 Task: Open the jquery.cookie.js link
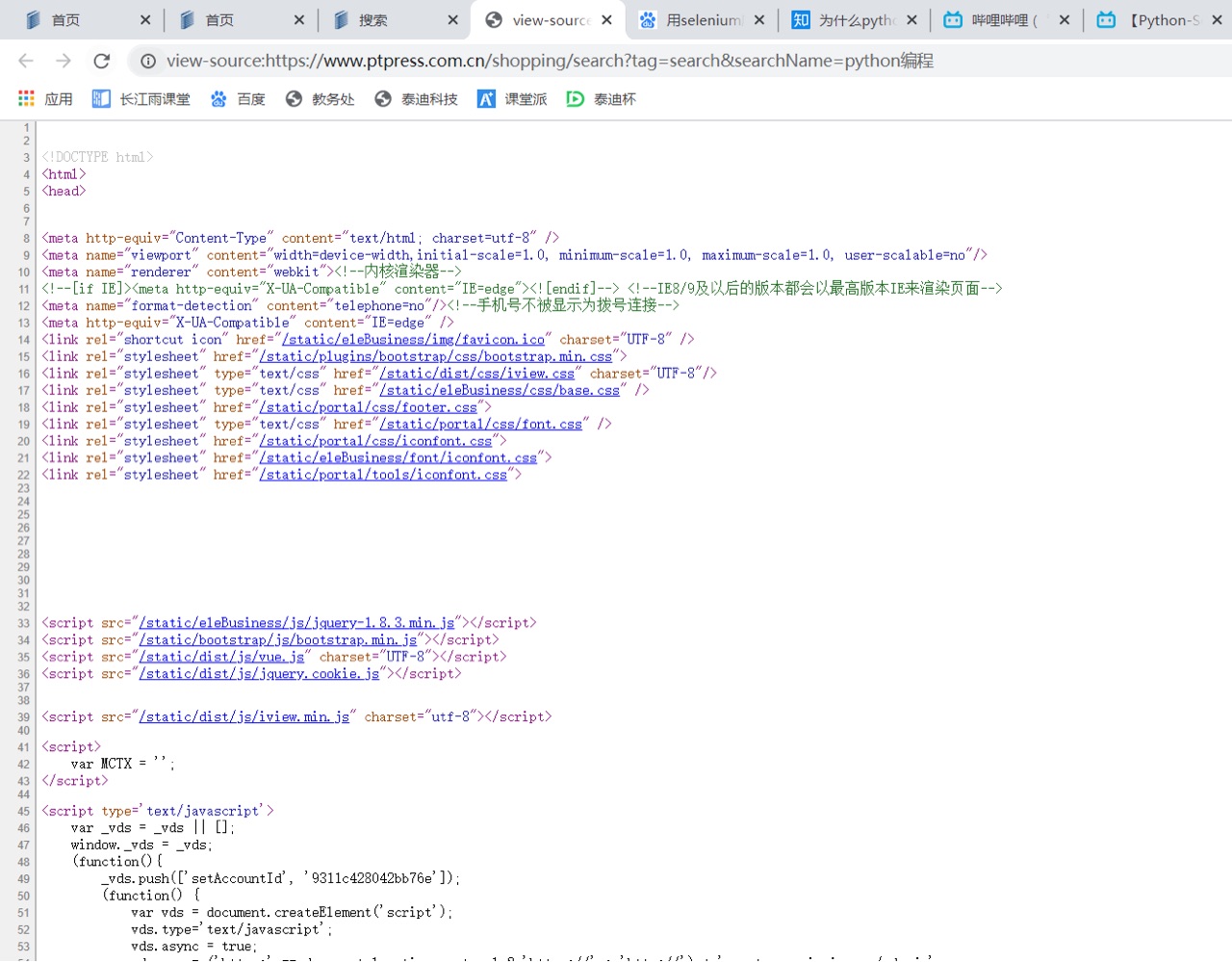point(259,674)
